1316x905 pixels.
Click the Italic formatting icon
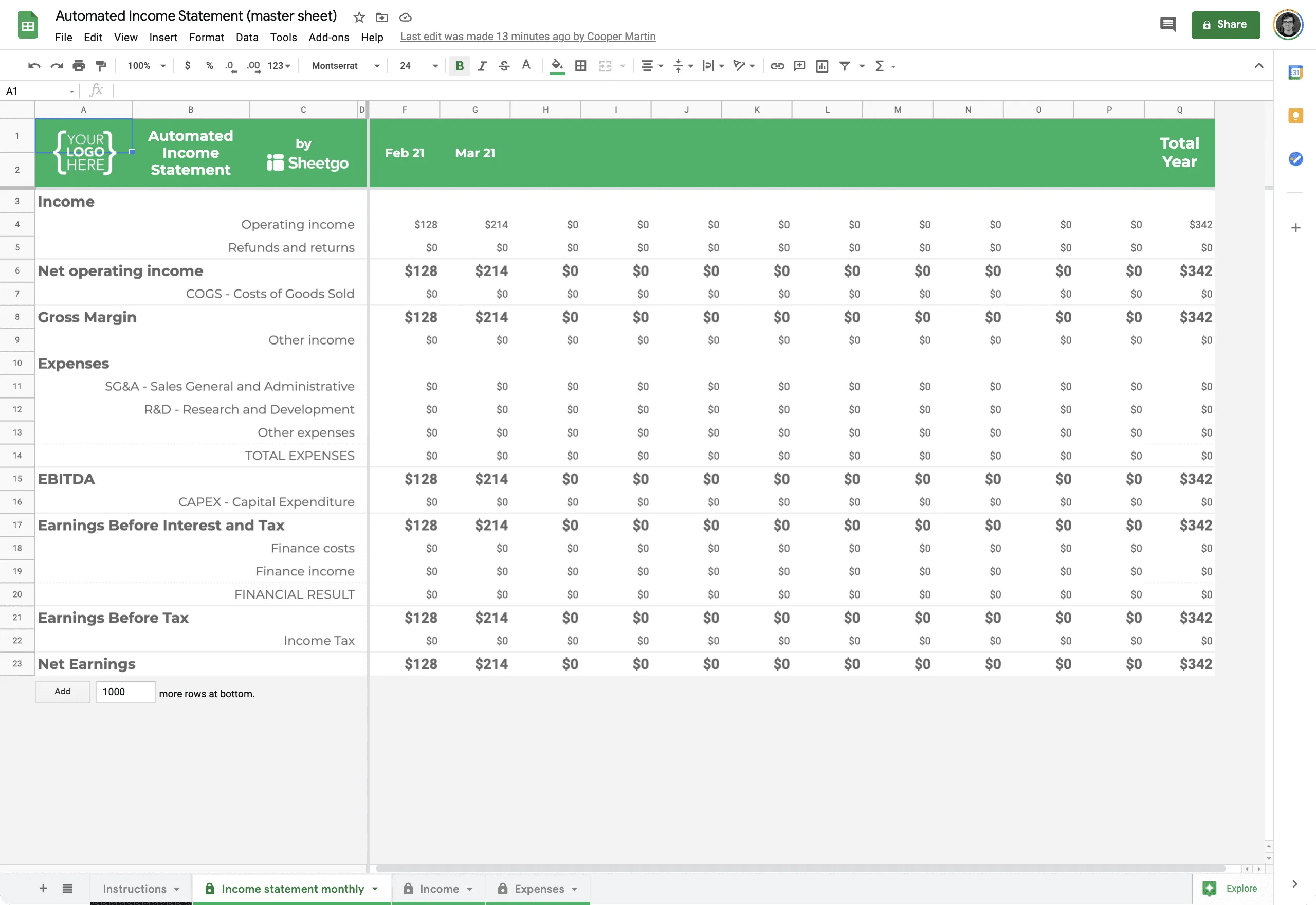pos(480,65)
